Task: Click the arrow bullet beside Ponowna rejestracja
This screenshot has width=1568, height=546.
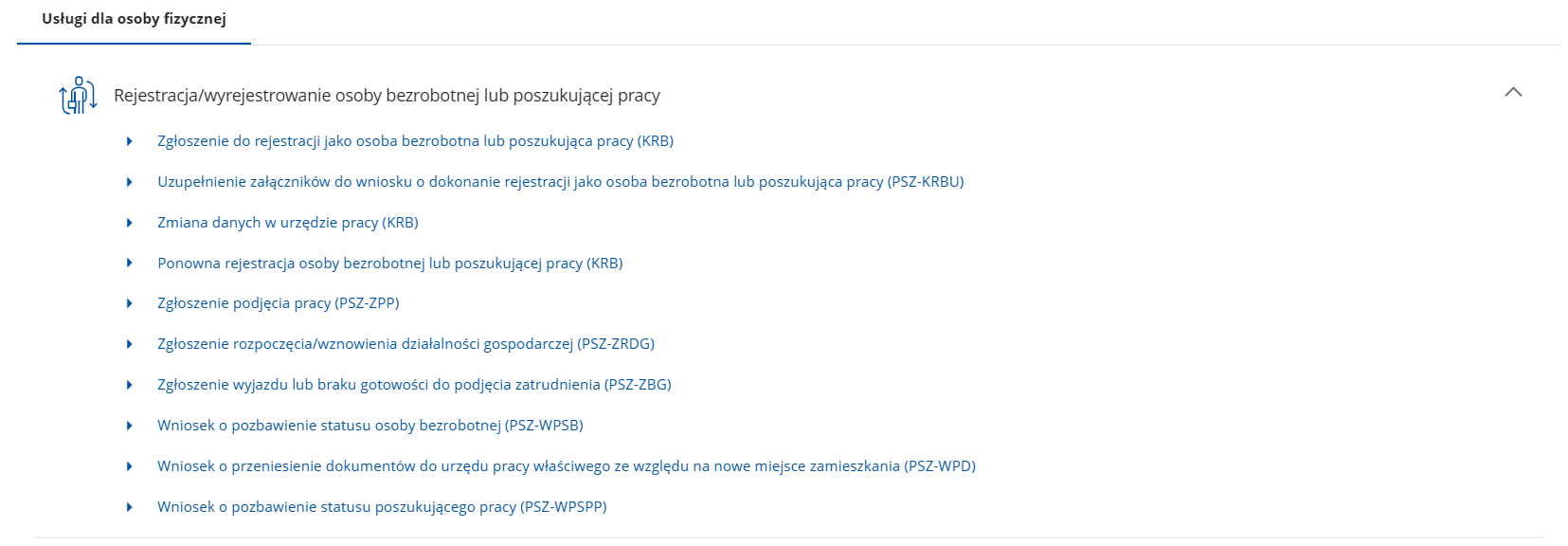Action: click(x=130, y=264)
